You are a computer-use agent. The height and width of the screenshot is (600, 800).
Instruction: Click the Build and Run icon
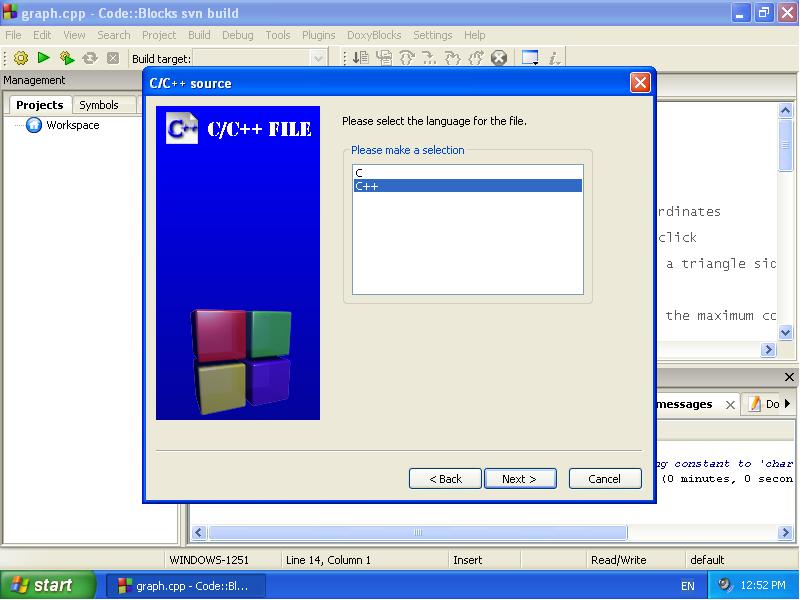coord(67,58)
